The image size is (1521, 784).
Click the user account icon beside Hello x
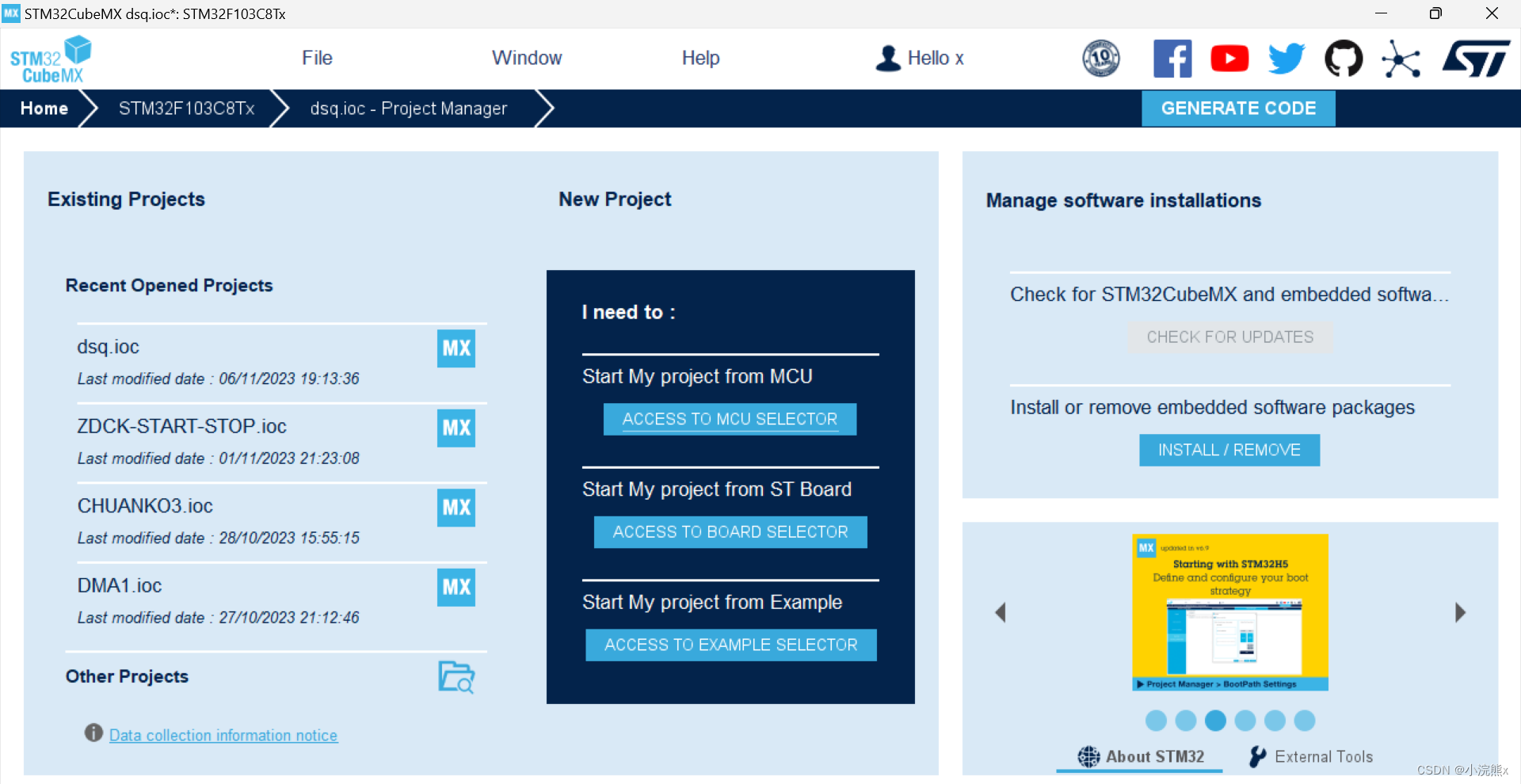click(x=888, y=58)
